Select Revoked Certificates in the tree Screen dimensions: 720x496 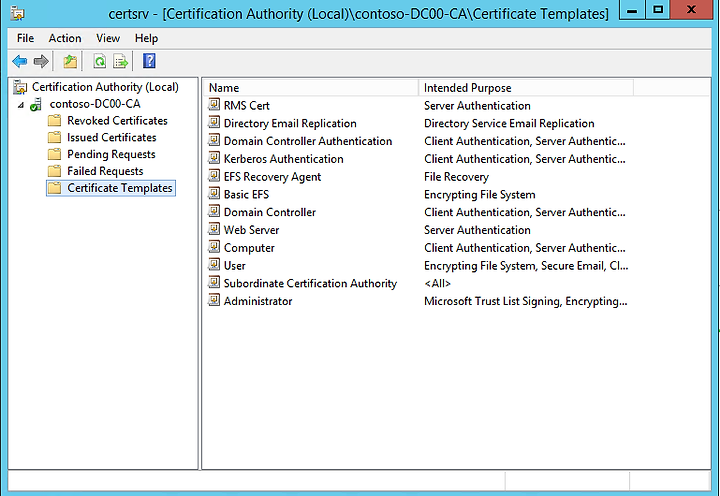118,121
